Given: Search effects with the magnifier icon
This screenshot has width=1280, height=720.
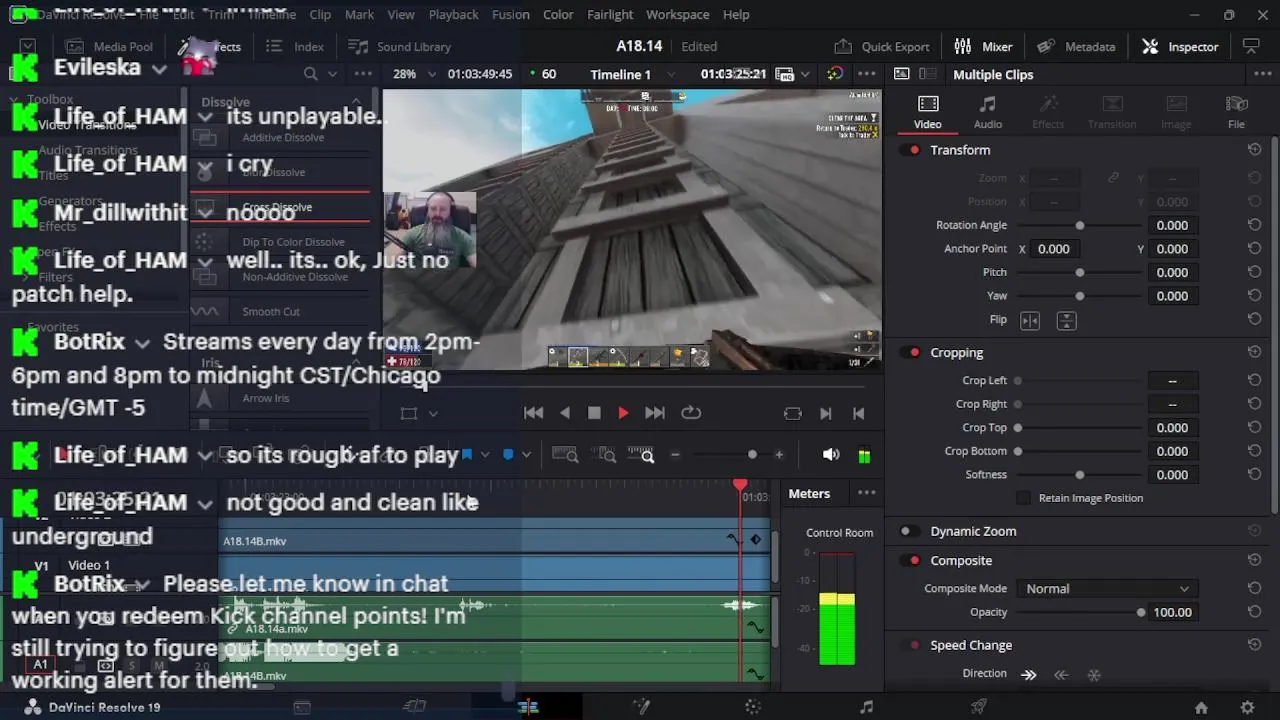Looking at the screenshot, I should [310, 74].
